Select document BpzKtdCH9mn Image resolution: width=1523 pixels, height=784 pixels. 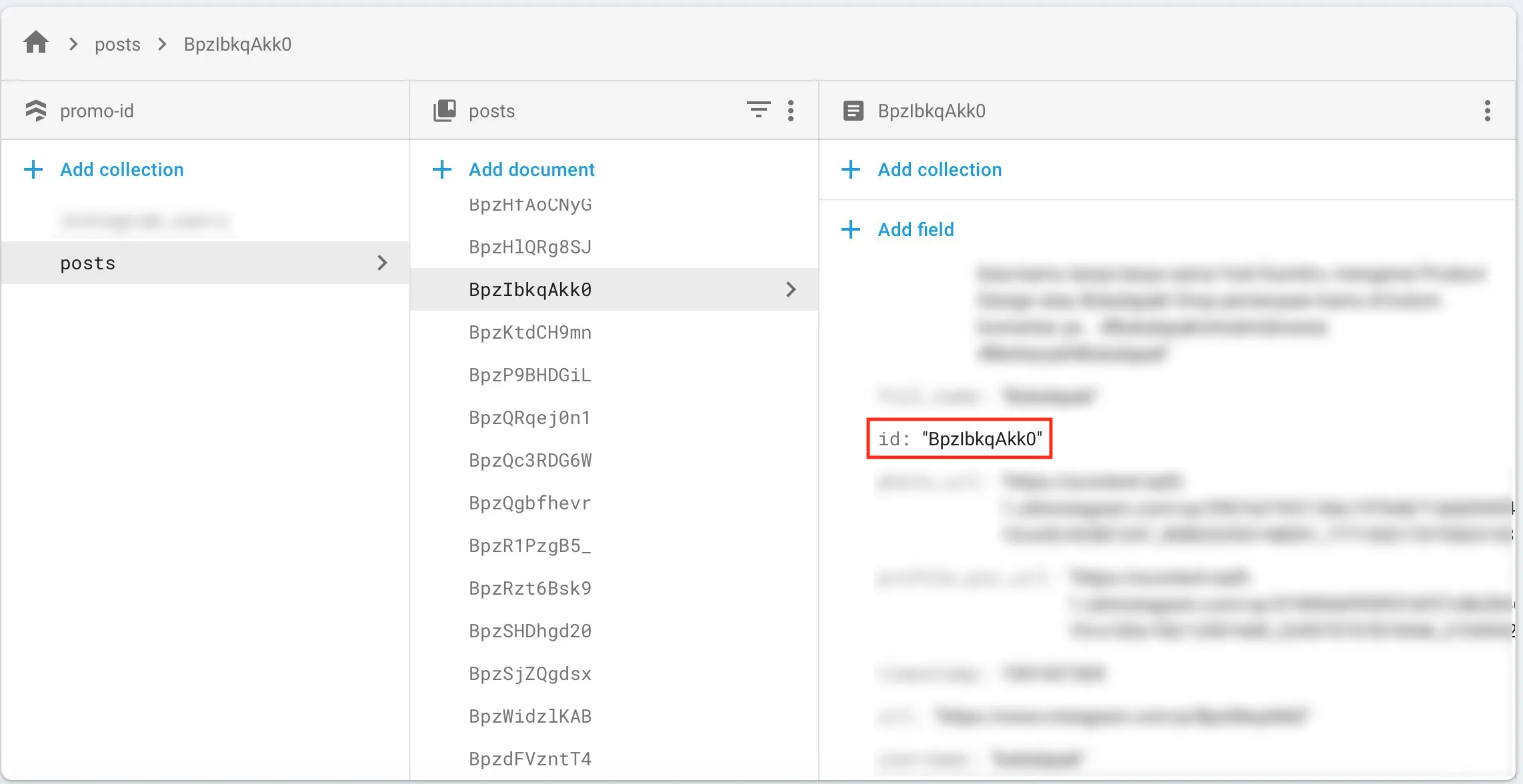pos(530,332)
